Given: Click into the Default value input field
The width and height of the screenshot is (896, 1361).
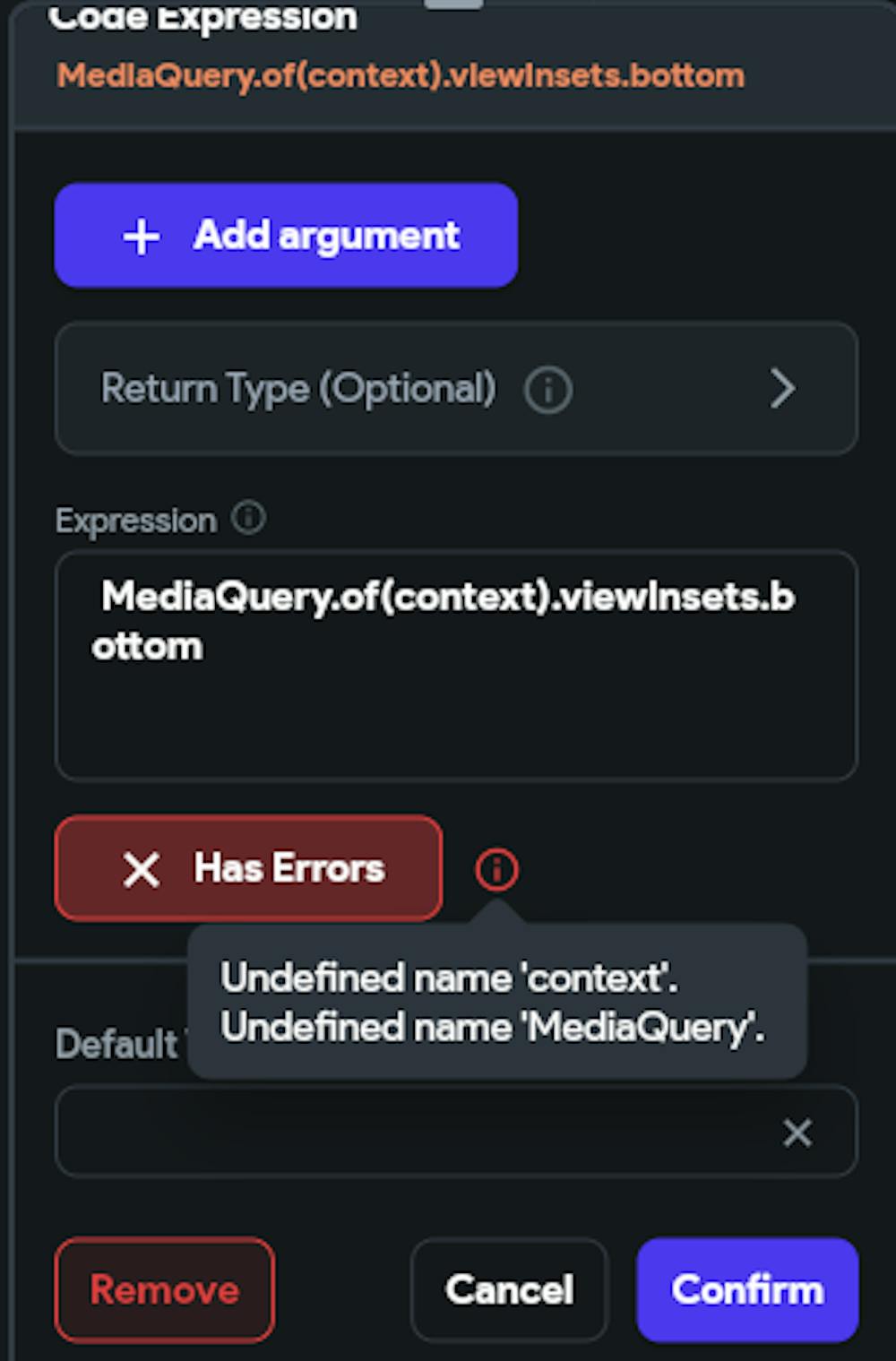Looking at the screenshot, I should [412, 1131].
